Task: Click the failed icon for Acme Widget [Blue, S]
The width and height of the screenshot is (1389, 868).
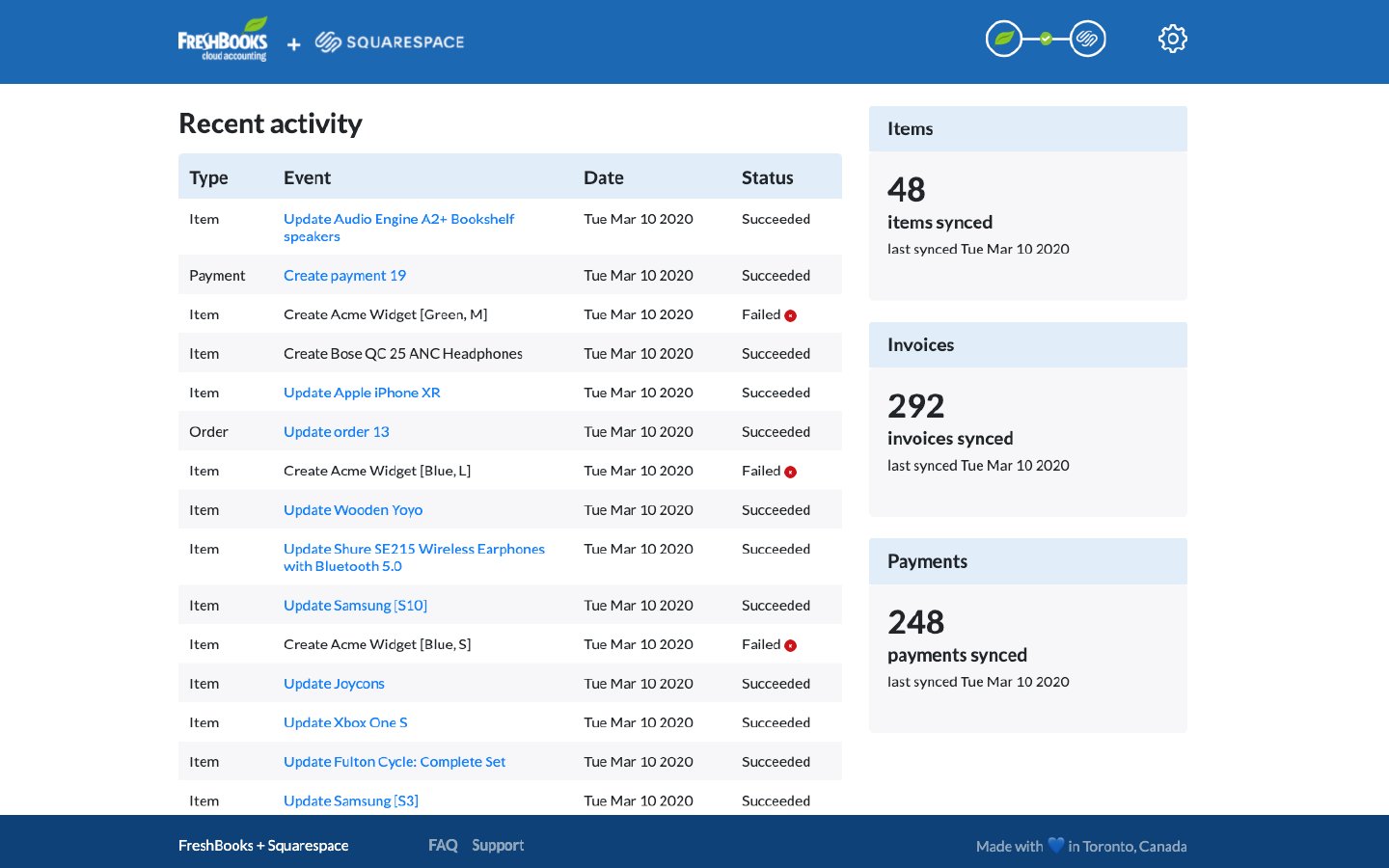Action: (791, 644)
